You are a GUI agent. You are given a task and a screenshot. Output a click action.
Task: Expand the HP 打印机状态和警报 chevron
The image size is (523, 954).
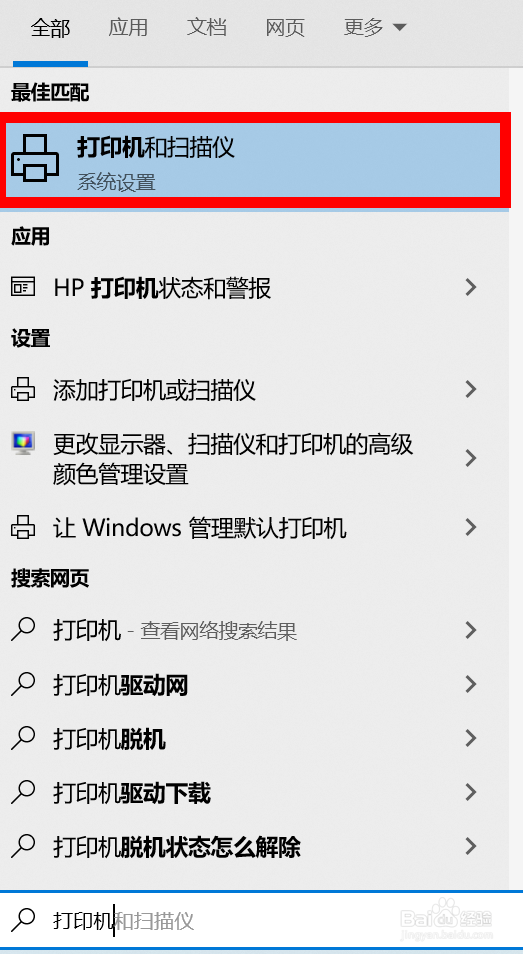[x=470, y=287]
